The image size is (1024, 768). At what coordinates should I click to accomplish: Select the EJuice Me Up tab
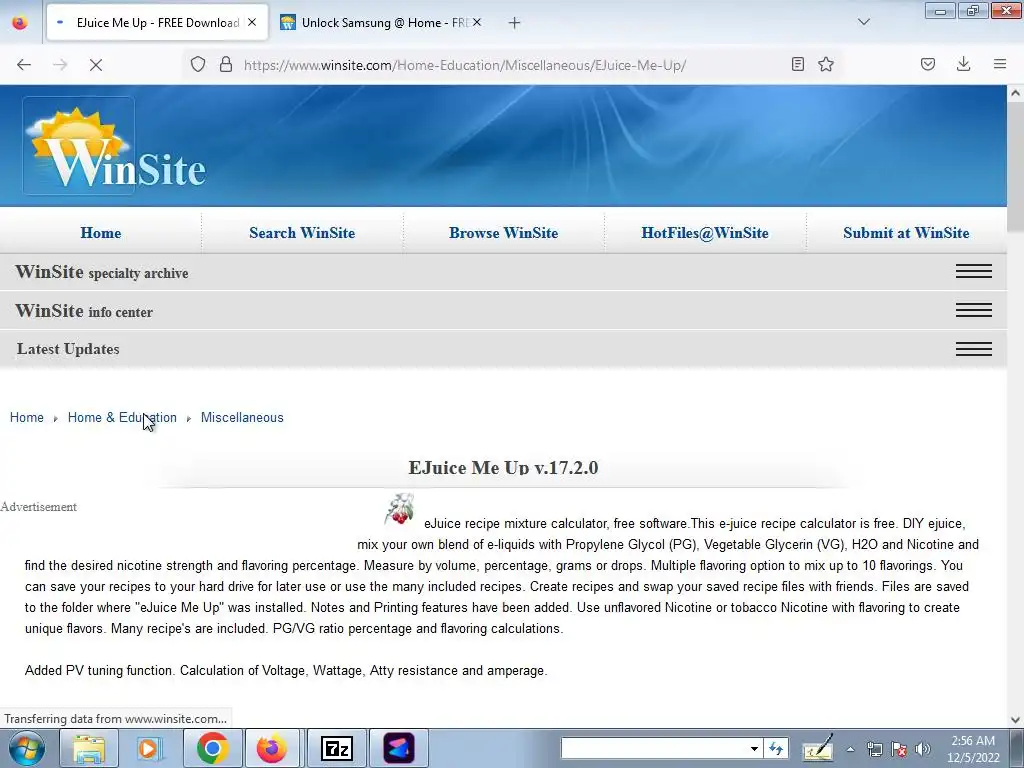pyautogui.click(x=157, y=23)
